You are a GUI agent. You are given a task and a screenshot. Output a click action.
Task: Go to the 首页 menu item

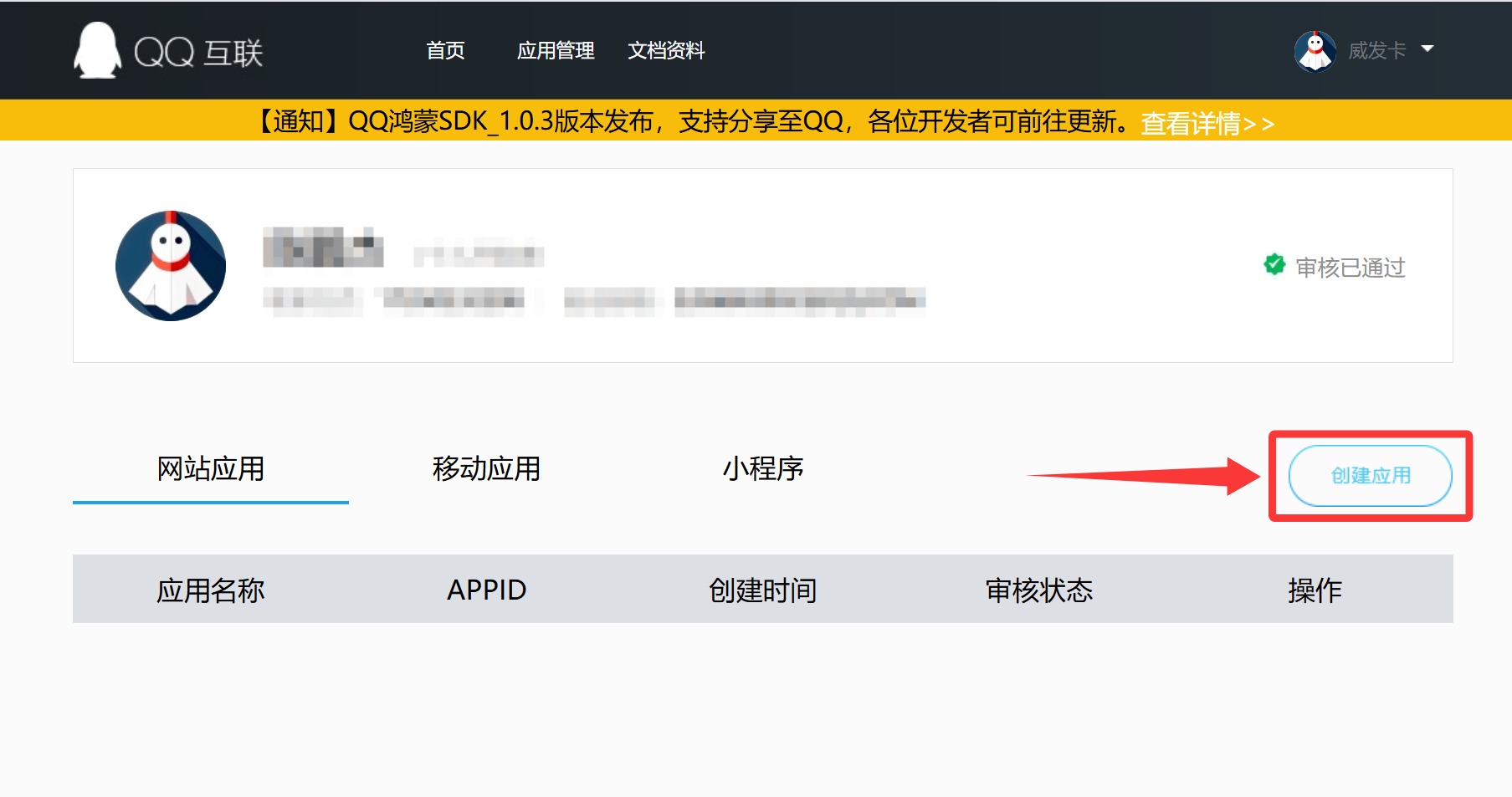[445, 51]
